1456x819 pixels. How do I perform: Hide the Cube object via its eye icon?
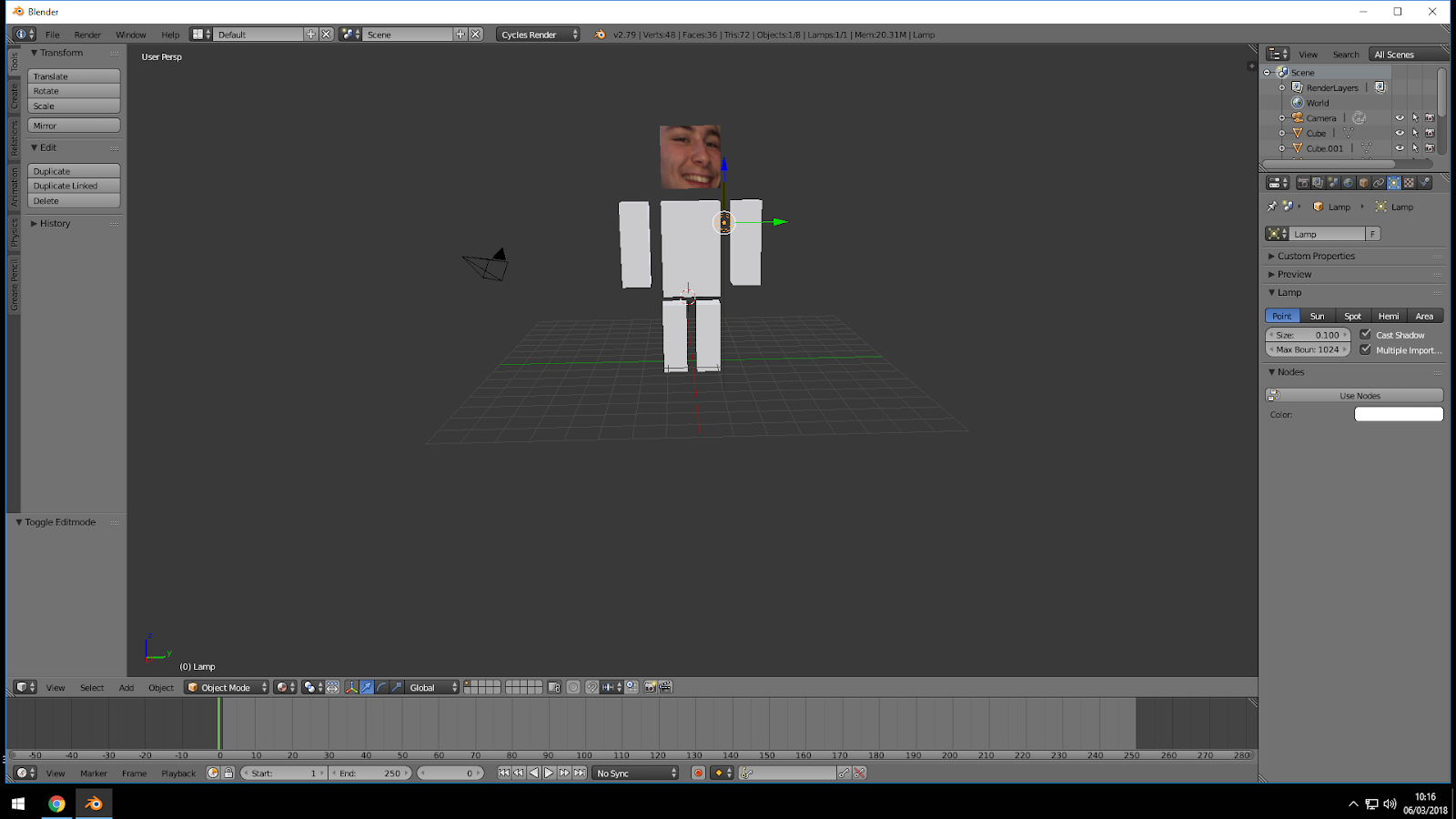click(x=1399, y=133)
